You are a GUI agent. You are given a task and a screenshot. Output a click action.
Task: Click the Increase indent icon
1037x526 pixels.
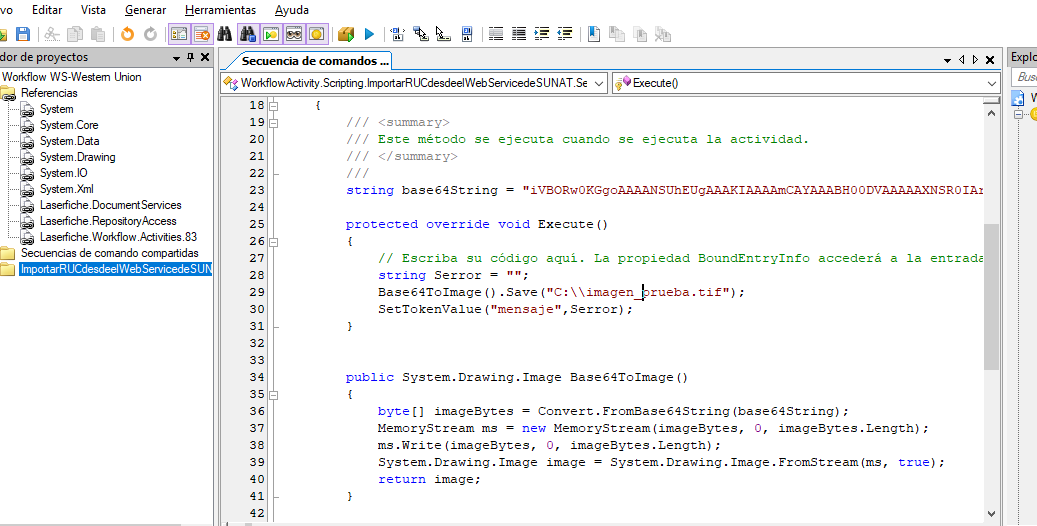tap(542, 34)
